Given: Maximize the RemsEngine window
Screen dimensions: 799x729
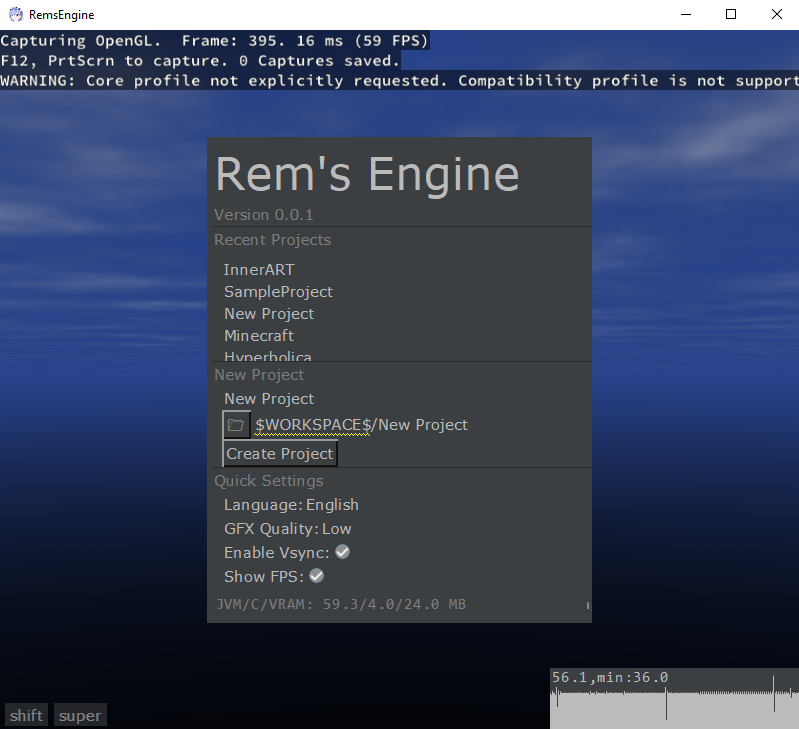Looking at the screenshot, I should (x=731, y=15).
